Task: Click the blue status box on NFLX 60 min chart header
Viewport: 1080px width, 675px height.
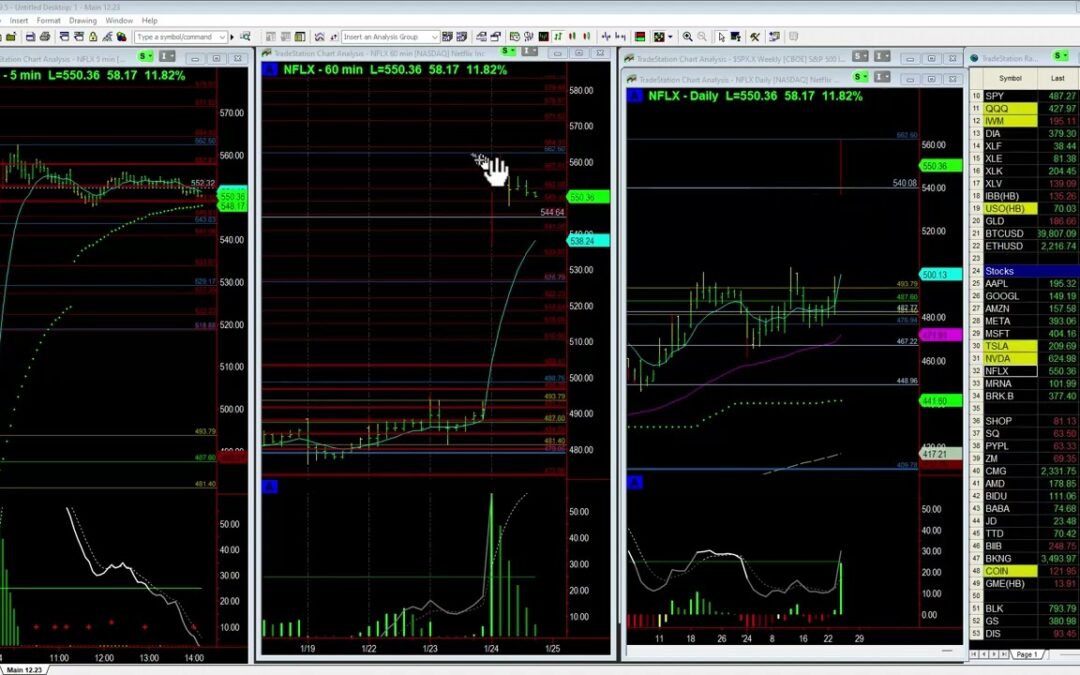Action: tap(270, 70)
